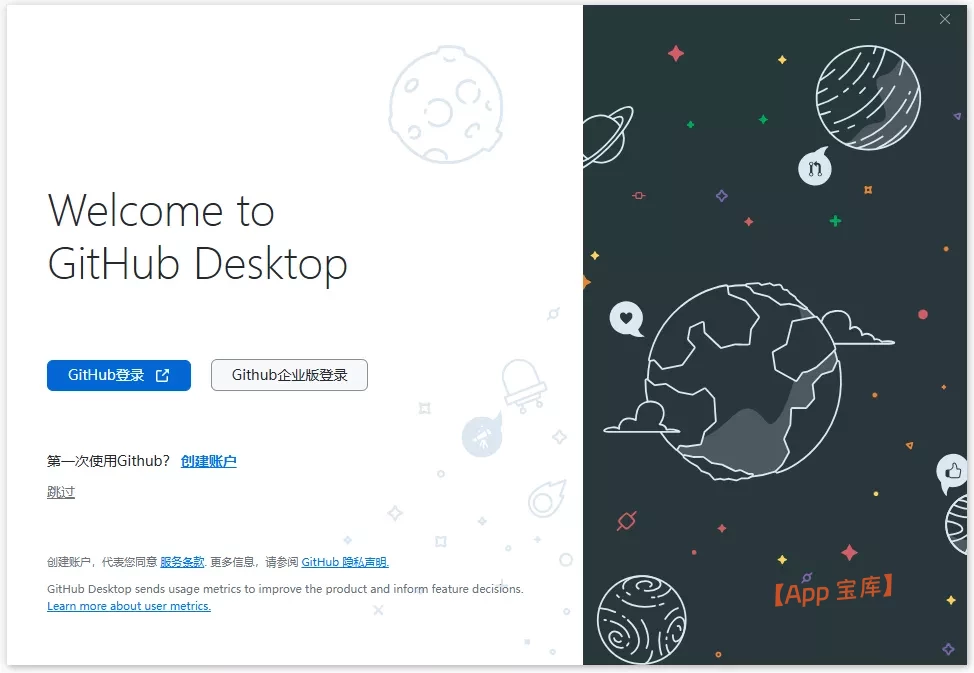Viewport: 974px width, 673px height.
Task: Open the 服务条款 terms of service link
Action: pos(182,562)
